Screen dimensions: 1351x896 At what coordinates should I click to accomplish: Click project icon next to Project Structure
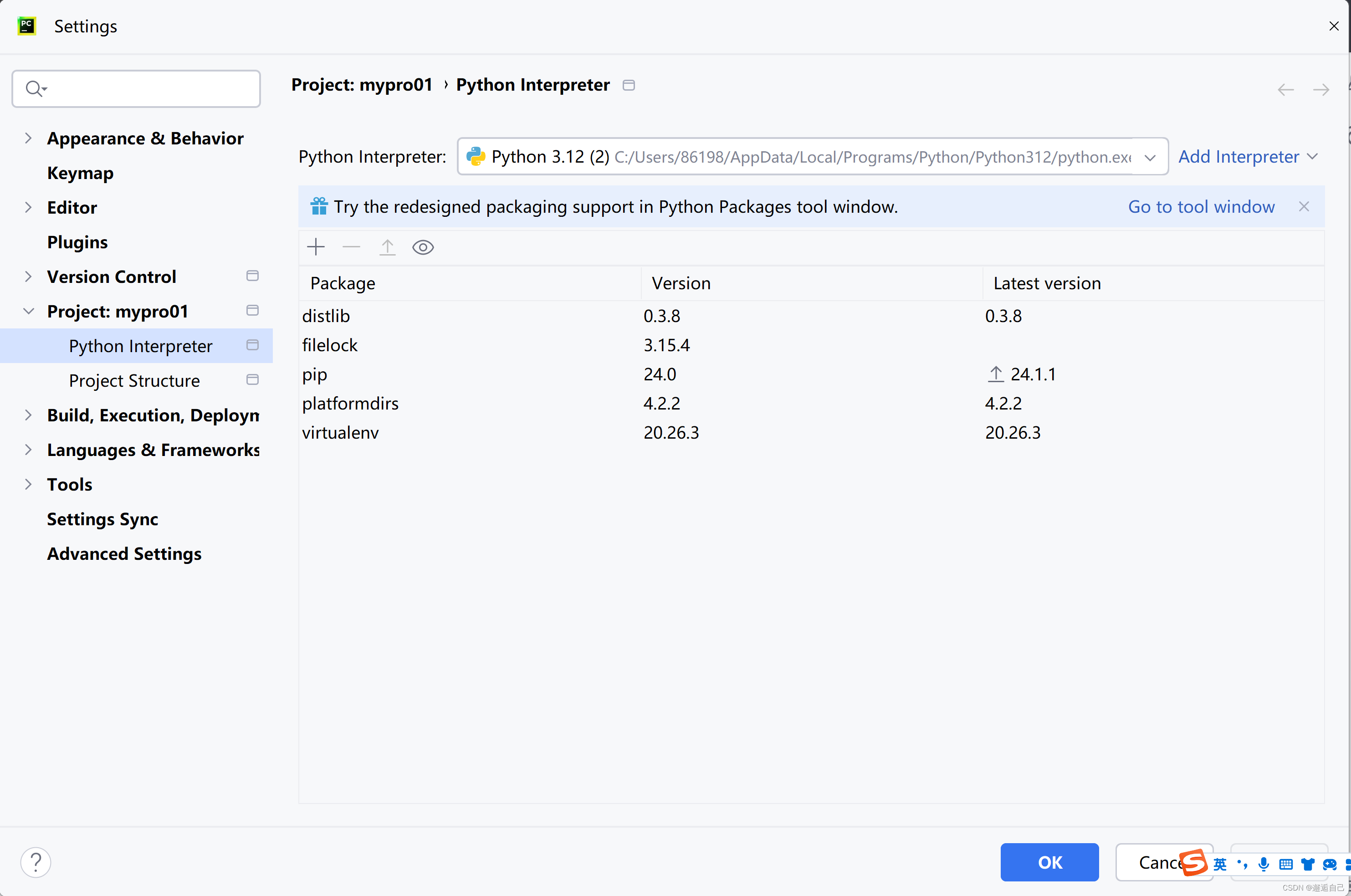click(x=252, y=380)
